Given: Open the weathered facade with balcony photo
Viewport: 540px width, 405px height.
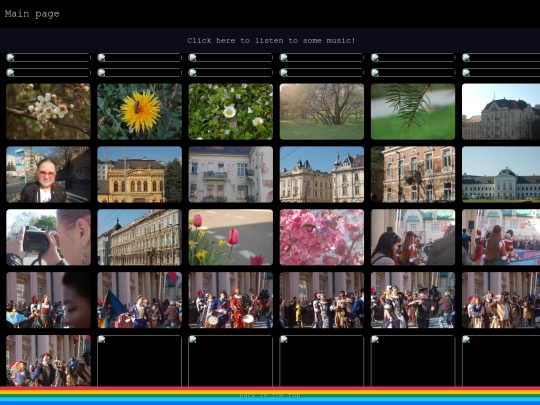Looking at the screenshot, I should click(x=231, y=175).
